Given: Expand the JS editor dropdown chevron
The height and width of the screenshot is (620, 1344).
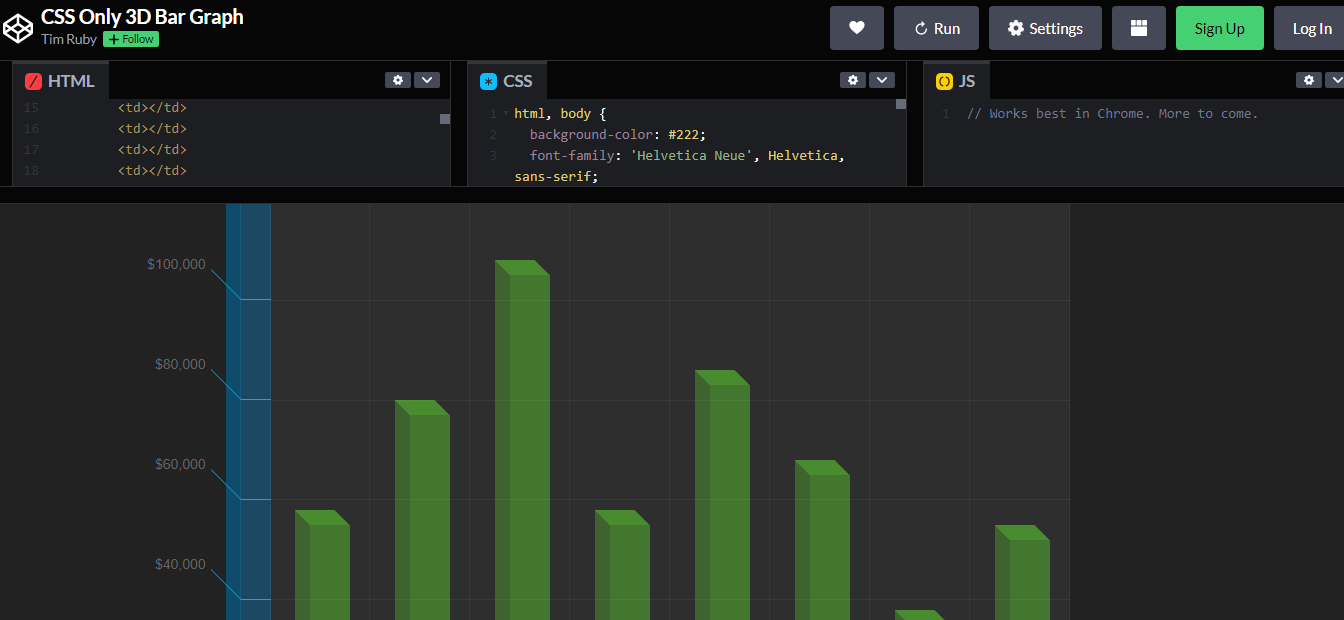Looking at the screenshot, I should [x=1335, y=80].
